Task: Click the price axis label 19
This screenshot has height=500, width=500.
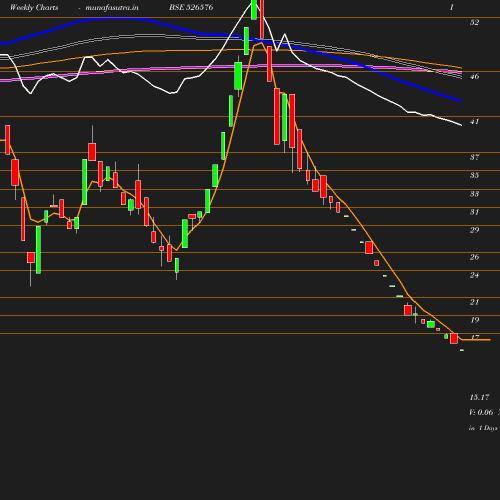Action: (x=474, y=320)
